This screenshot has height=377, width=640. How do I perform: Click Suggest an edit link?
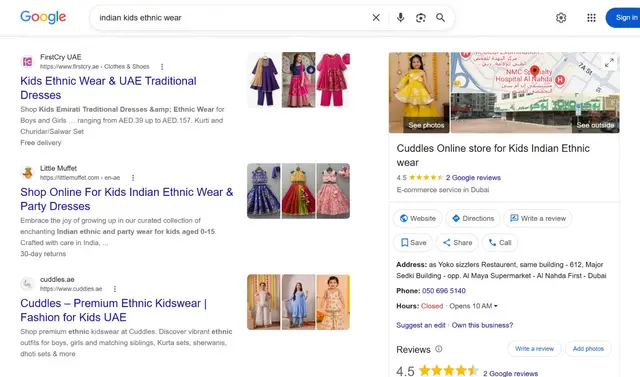[420, 325]
